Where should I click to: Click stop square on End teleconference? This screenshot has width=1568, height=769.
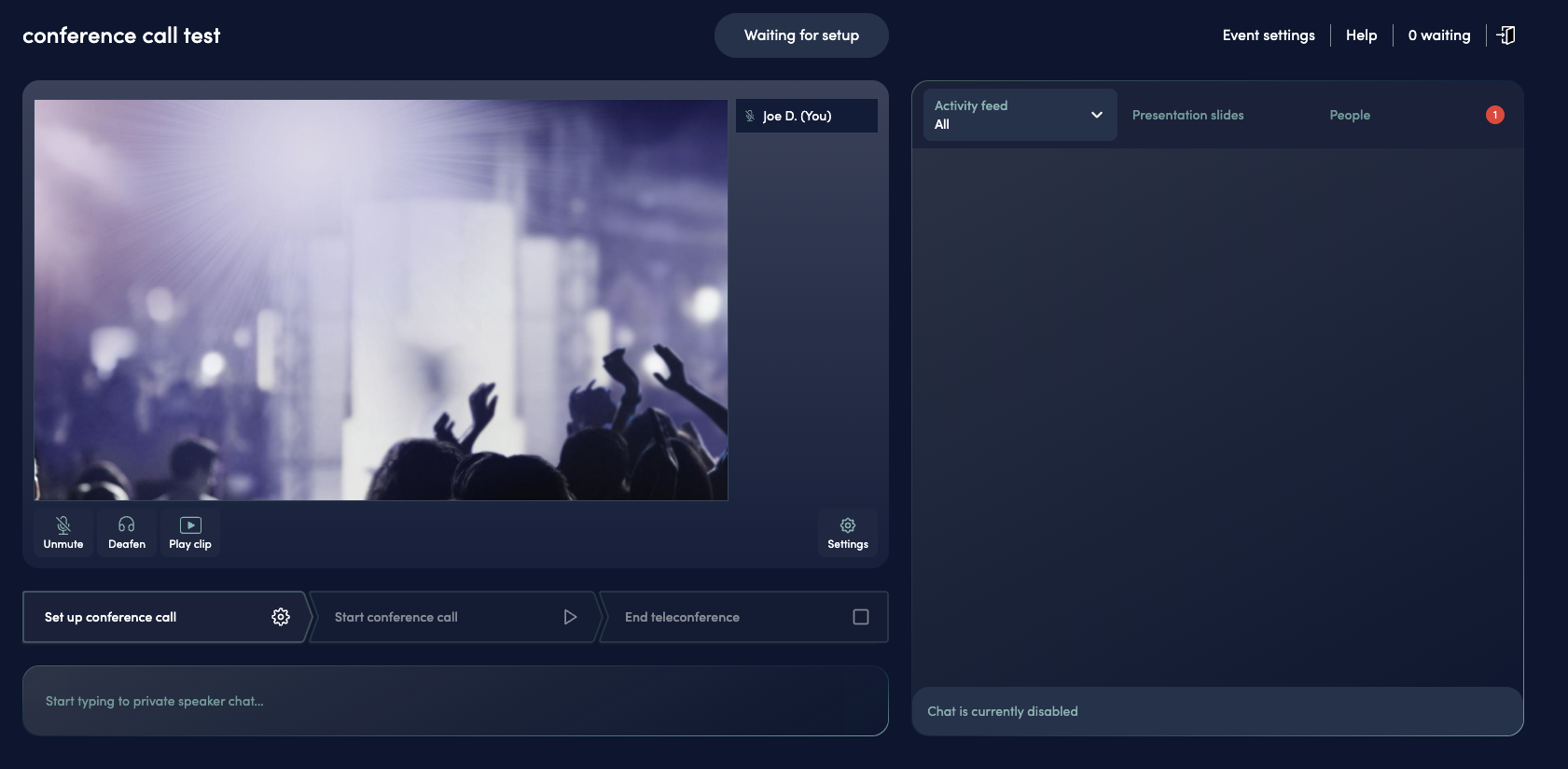[860, 617]
